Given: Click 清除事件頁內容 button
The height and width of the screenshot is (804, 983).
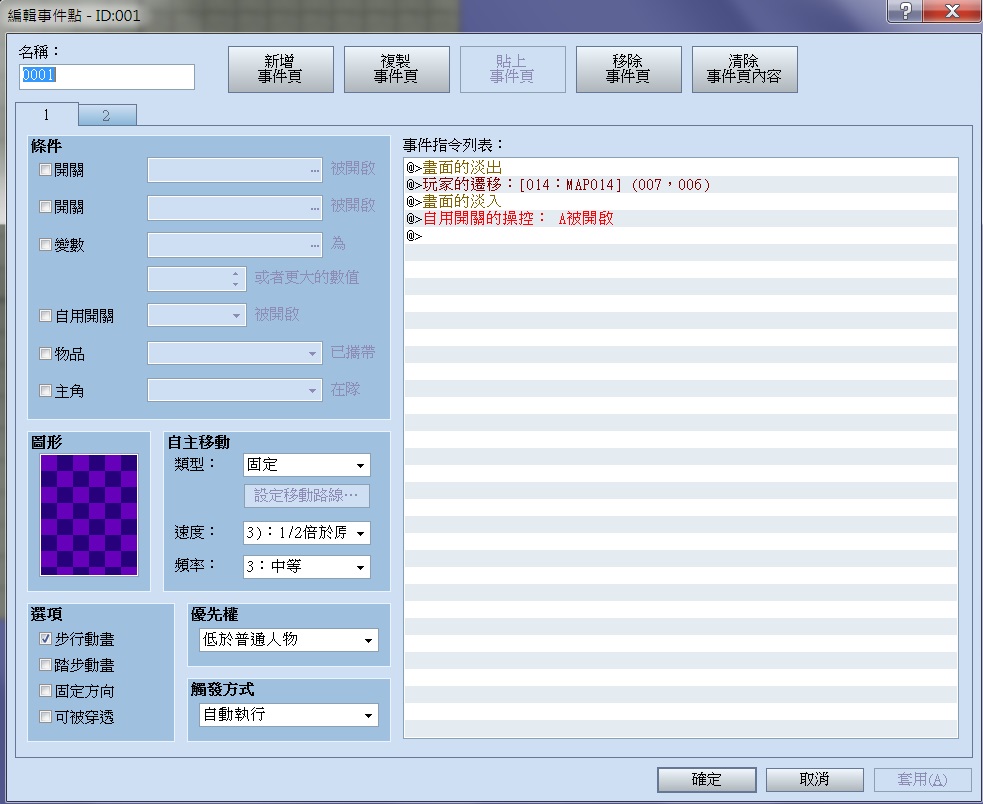Looking at the screenshot, I should click(x=744, y=69).
